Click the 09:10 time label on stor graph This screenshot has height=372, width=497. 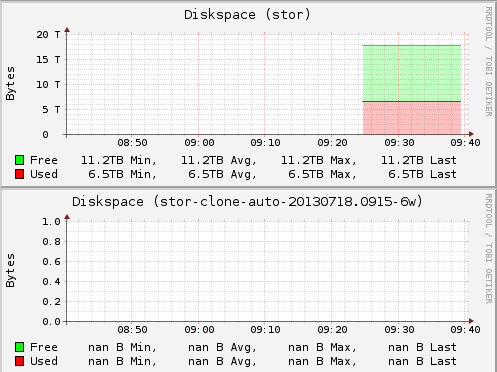265,143
